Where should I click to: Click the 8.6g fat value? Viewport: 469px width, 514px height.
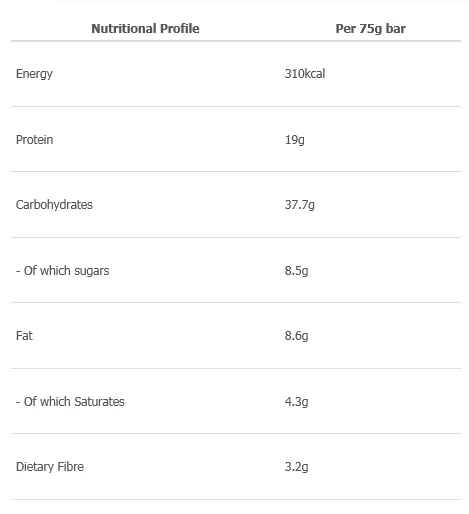tap(296, 336)
